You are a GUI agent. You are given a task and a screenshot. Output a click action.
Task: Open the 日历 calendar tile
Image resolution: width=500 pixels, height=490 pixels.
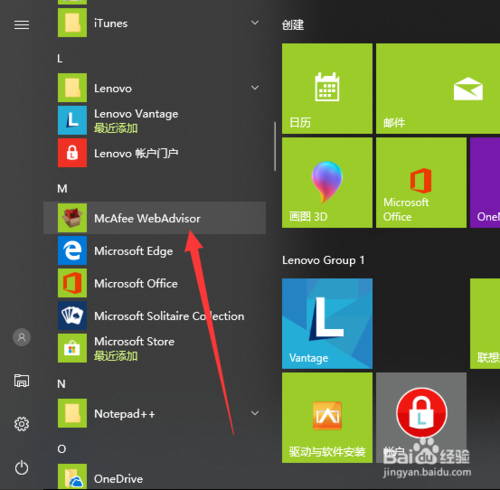pos(327,88)
